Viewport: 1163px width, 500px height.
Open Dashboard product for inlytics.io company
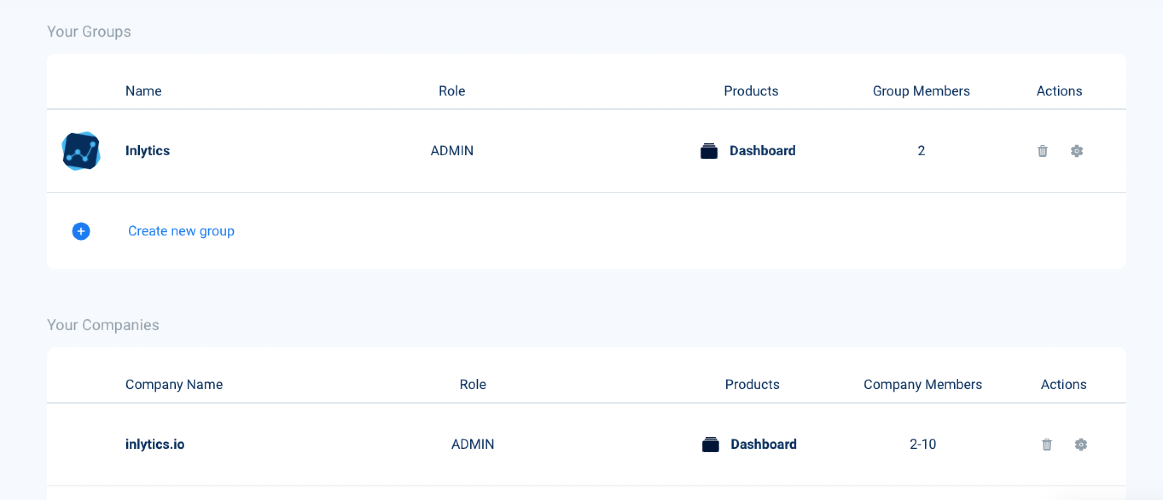click(x=763, y=444)
